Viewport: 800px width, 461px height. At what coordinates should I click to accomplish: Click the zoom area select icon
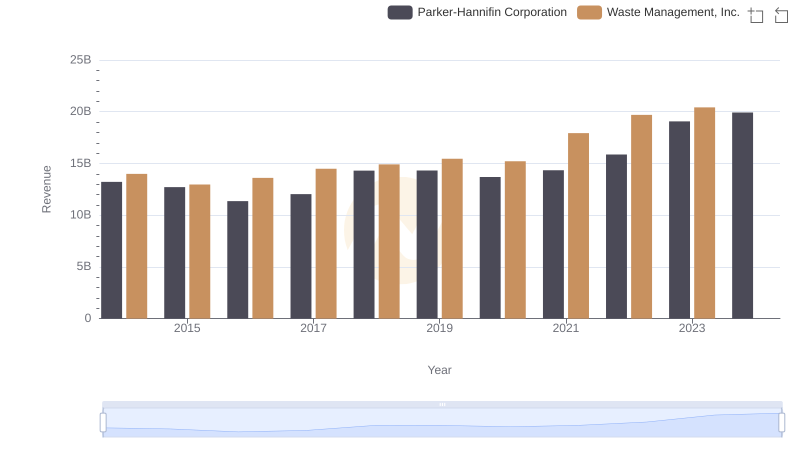click(756, 15)
